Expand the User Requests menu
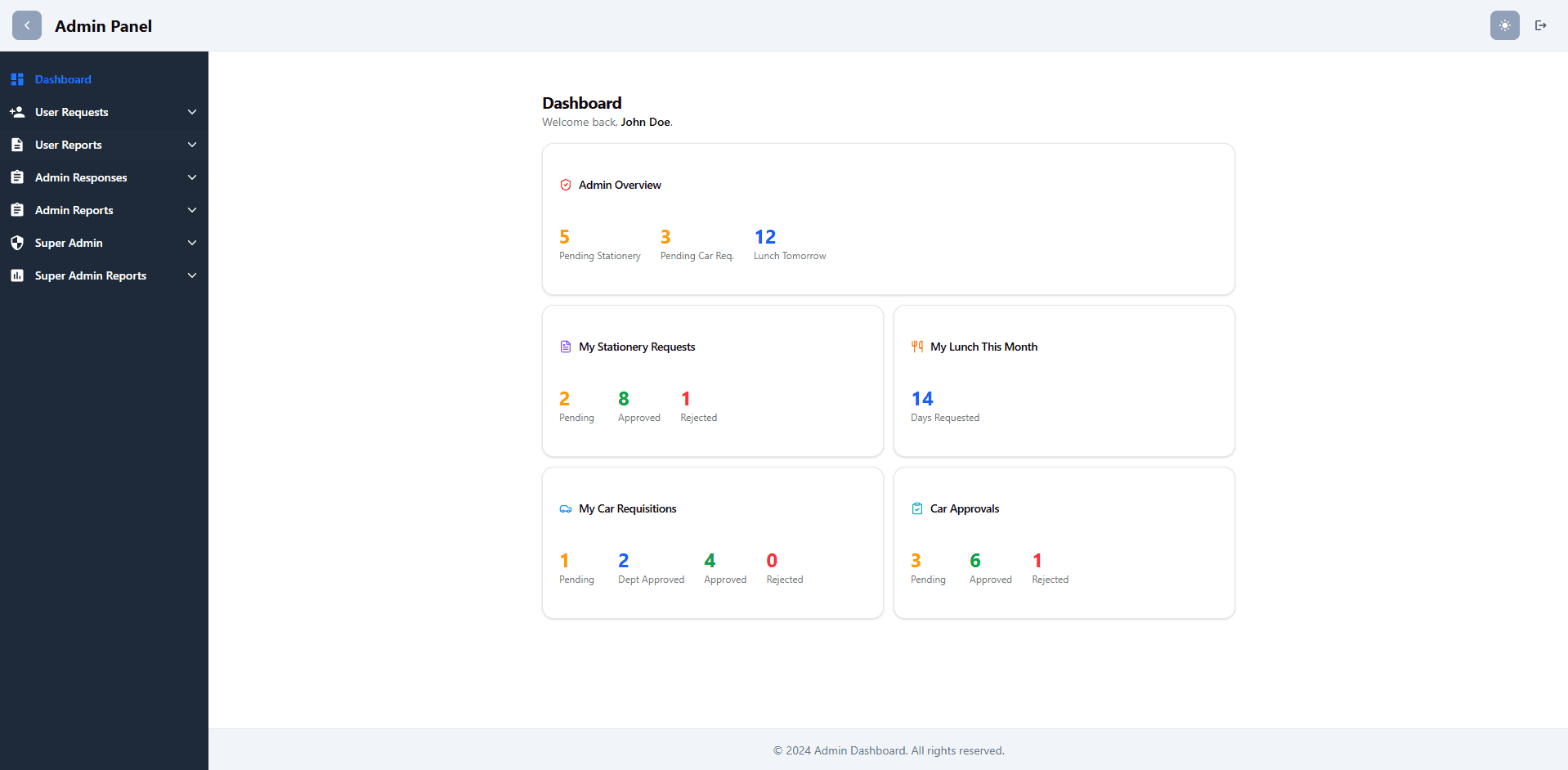 192,112
